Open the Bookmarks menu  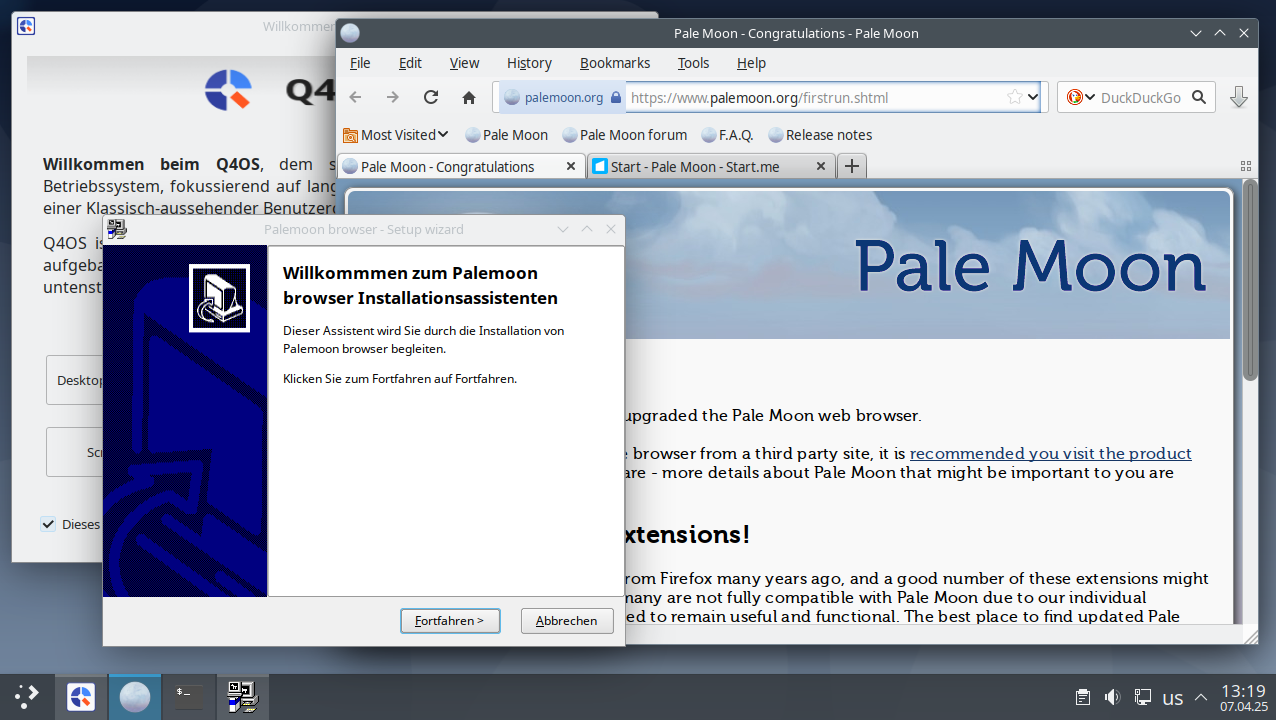coord(614,63)
